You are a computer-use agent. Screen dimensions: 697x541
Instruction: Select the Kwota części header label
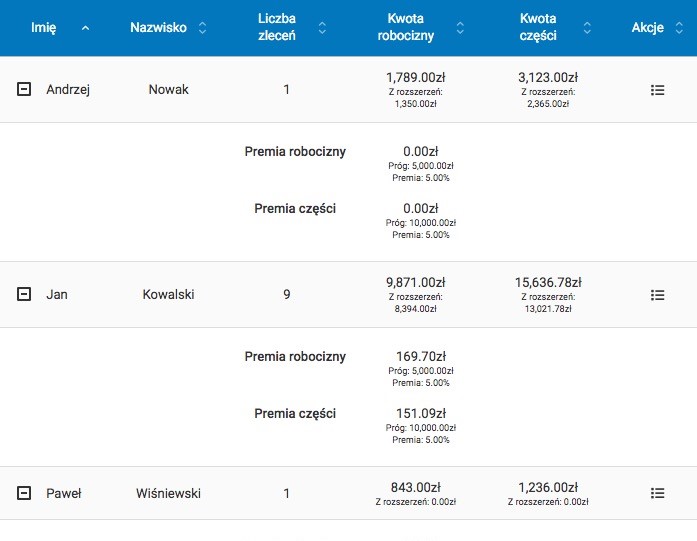pyautogui.click(x=539, y=28)
